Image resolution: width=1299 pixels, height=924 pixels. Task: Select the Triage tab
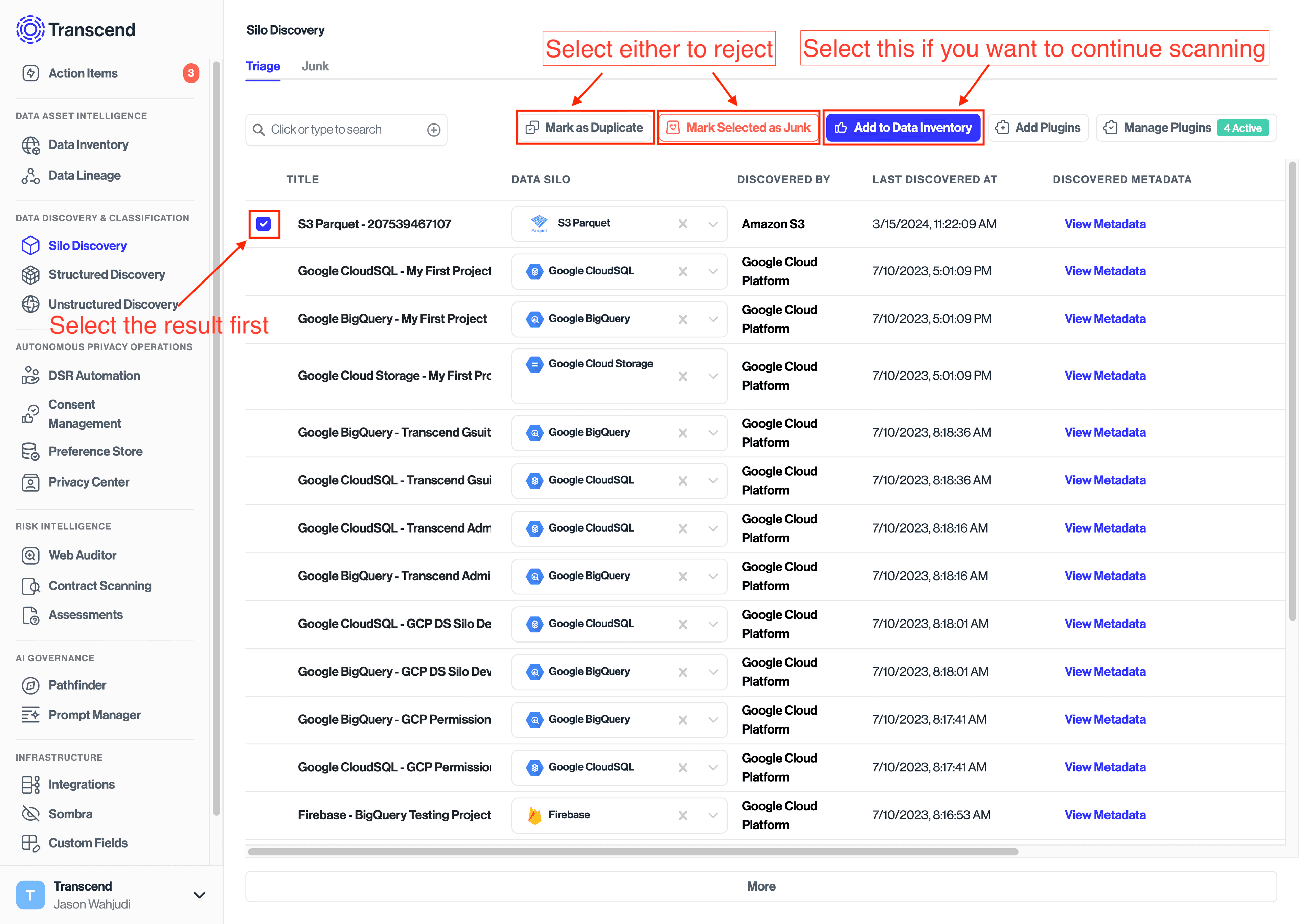pos(263,67)
